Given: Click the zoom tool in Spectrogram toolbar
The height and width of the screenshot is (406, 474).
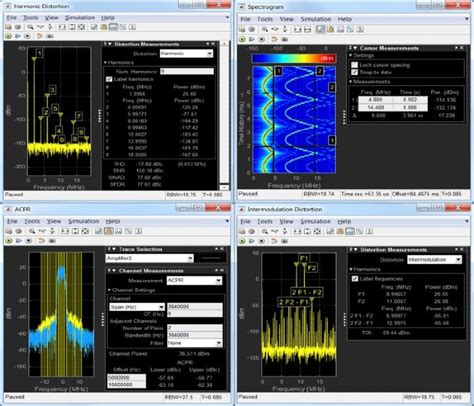Looking at the screenshot, I should click(265, 29).
